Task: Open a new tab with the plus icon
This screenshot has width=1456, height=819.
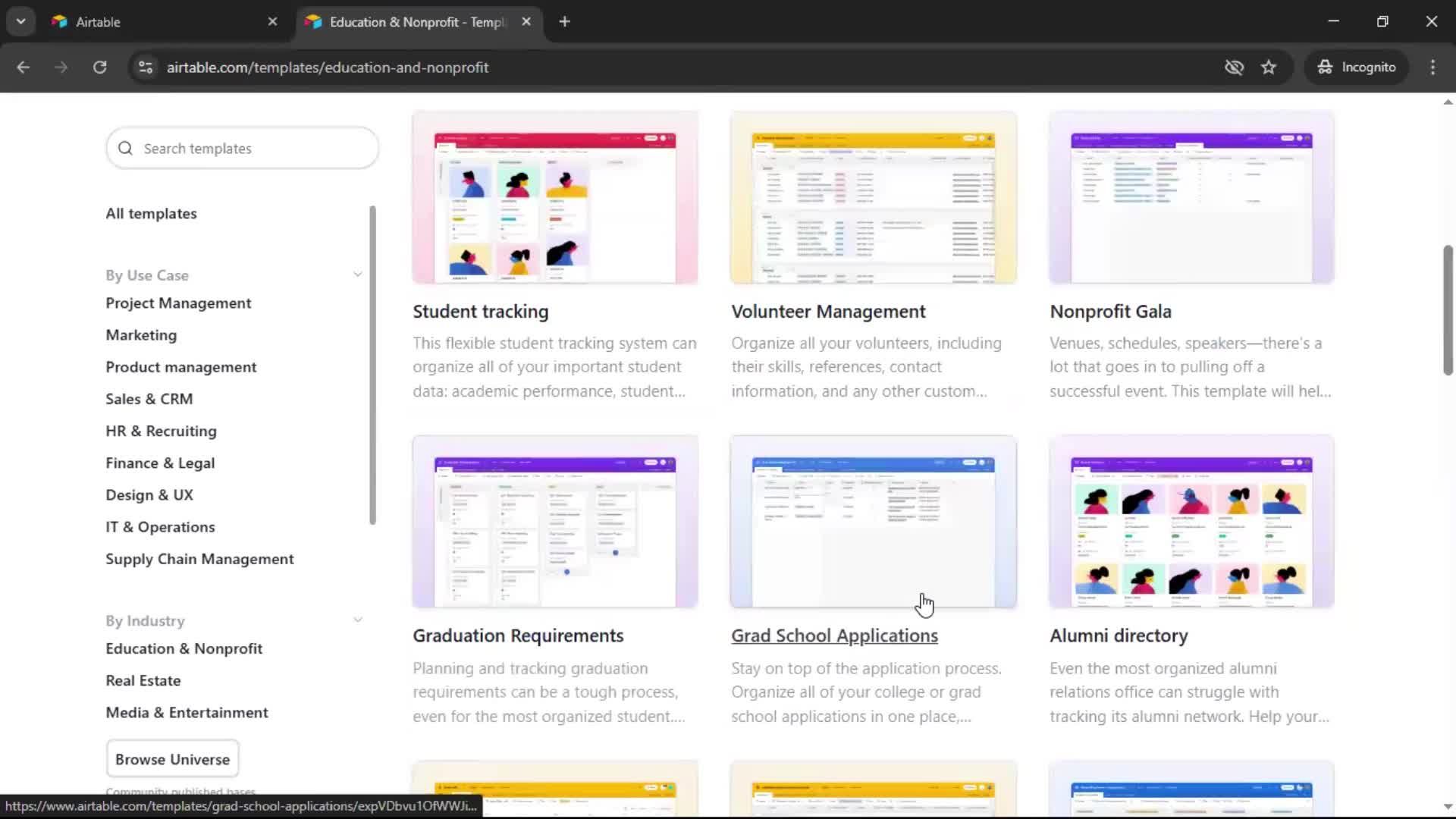Action: pos(564,21)
